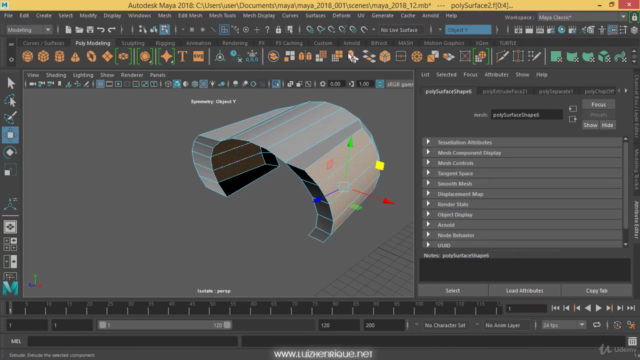Click the polygon Type text tool
Viewport: 640px width, 360px height.
[182, 56]
